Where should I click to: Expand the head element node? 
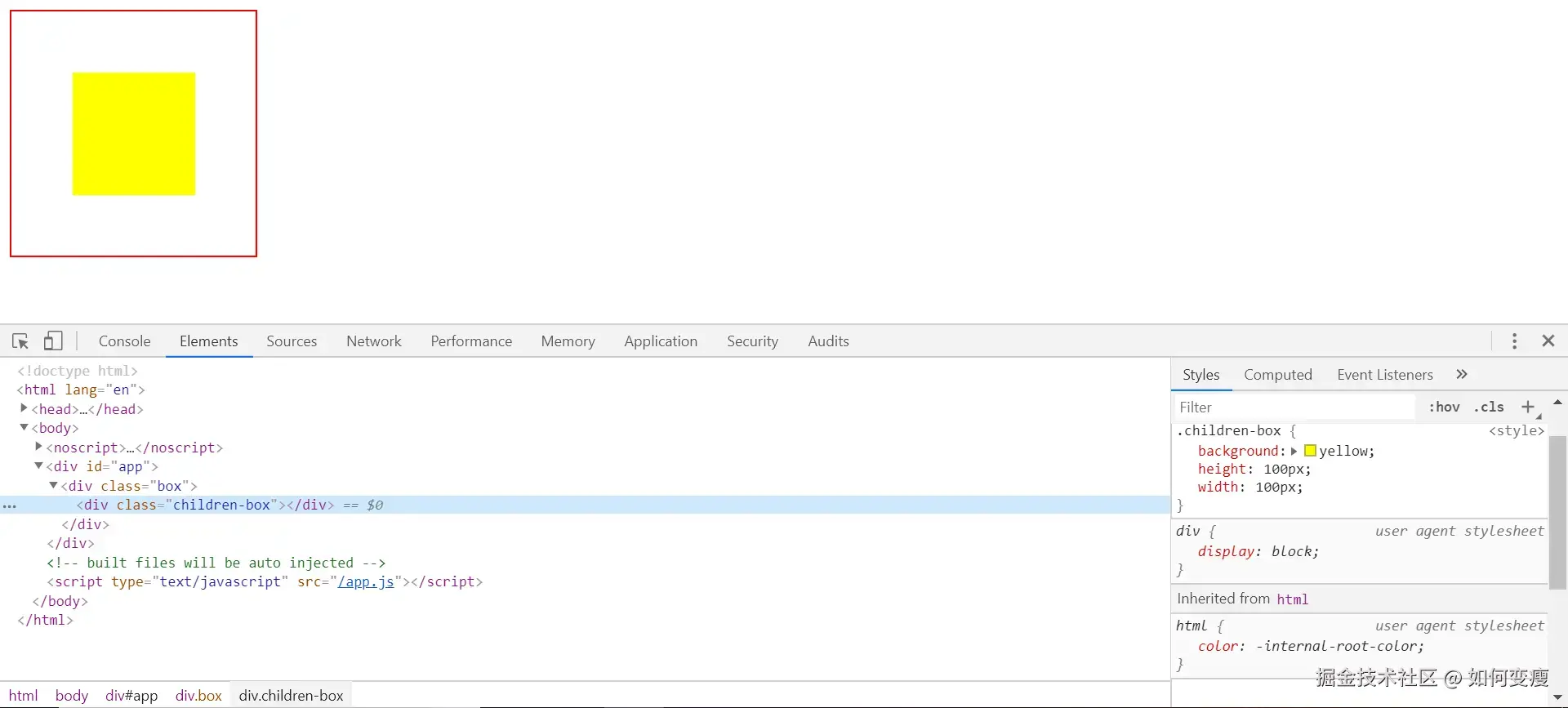[x=24, y=408]
